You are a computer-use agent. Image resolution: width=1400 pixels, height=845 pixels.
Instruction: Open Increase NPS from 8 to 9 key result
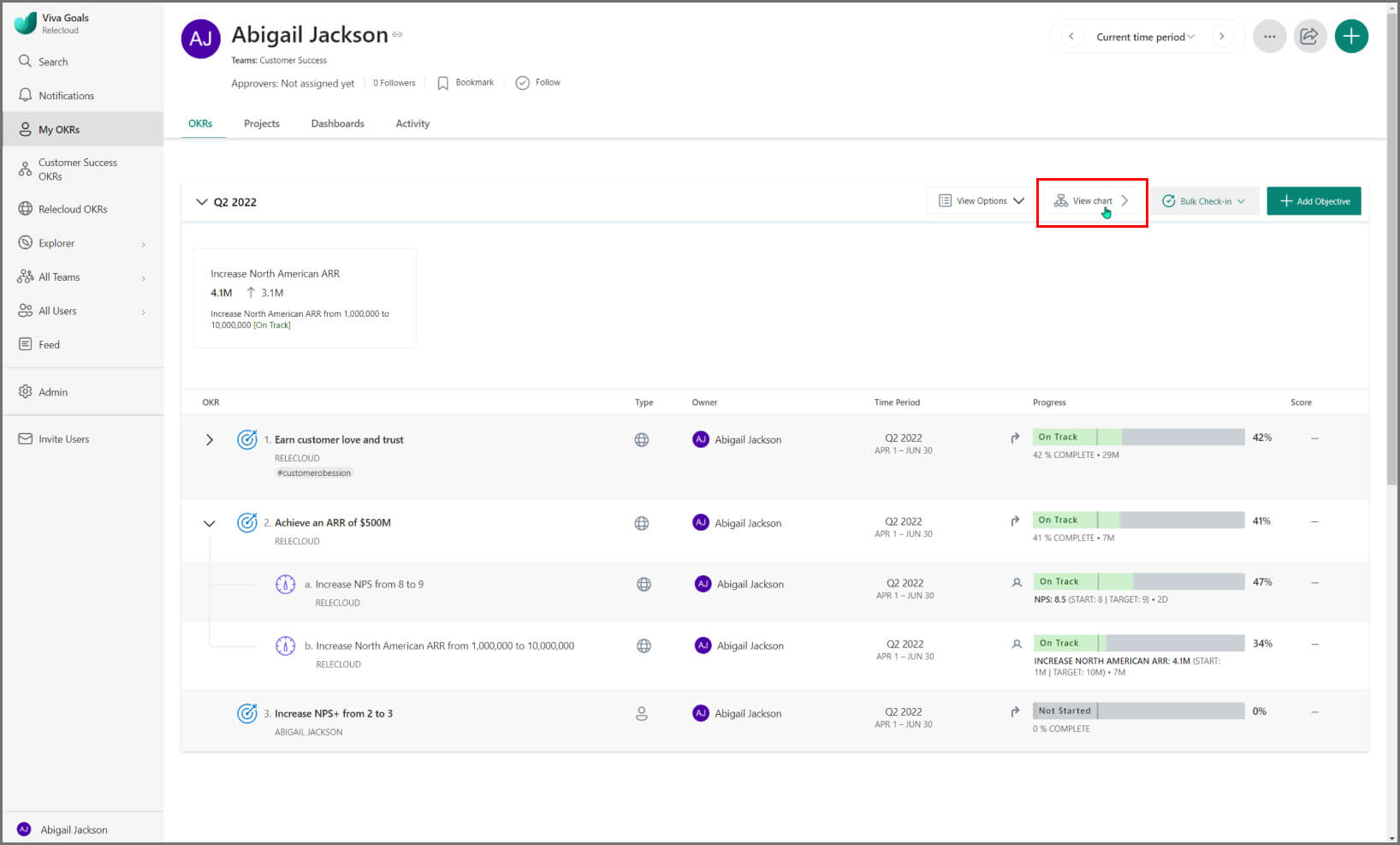coord(369,585)
